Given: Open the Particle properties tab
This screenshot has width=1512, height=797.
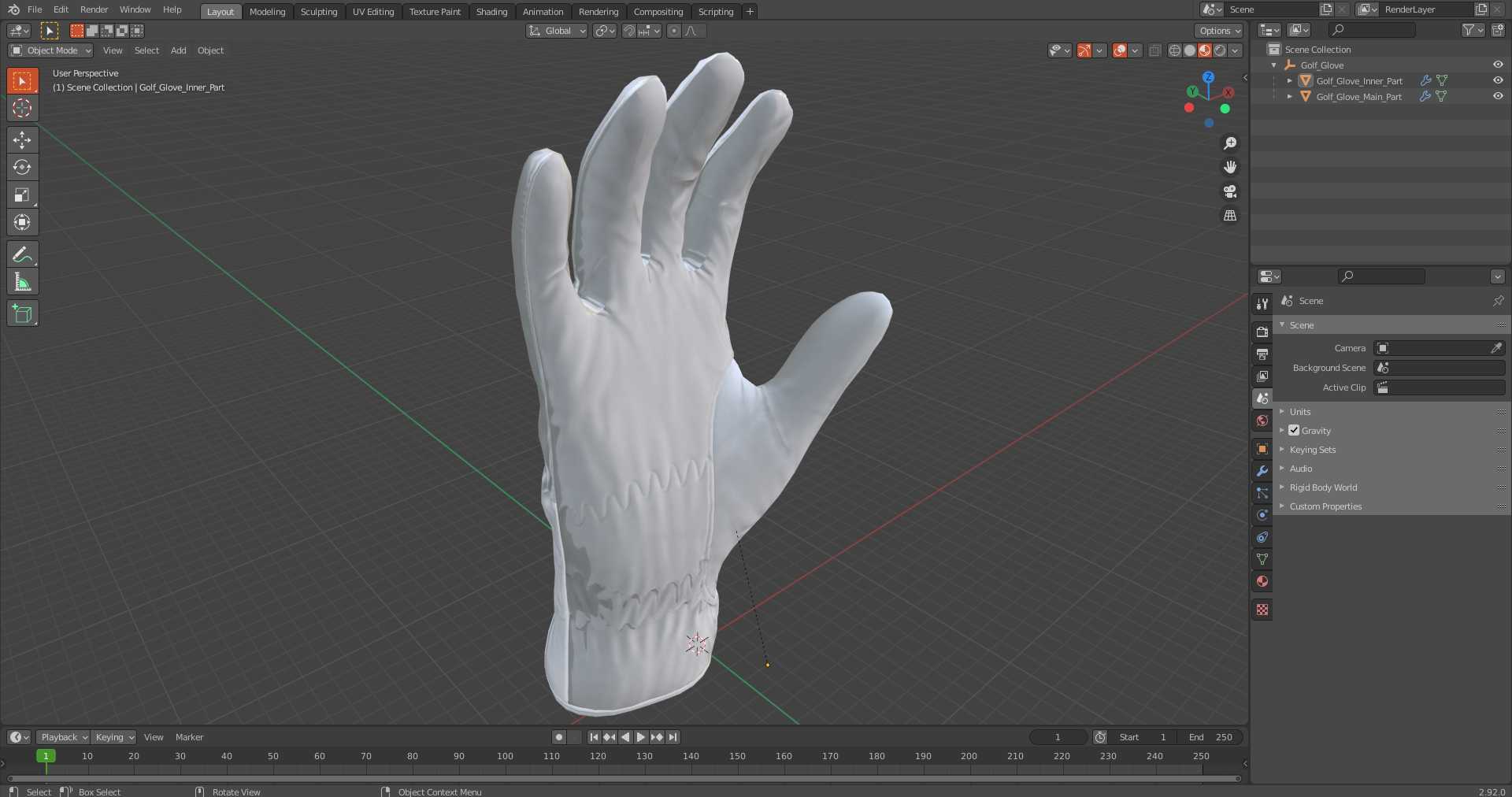Looking at the screenshot, I should coord(1262,493).
